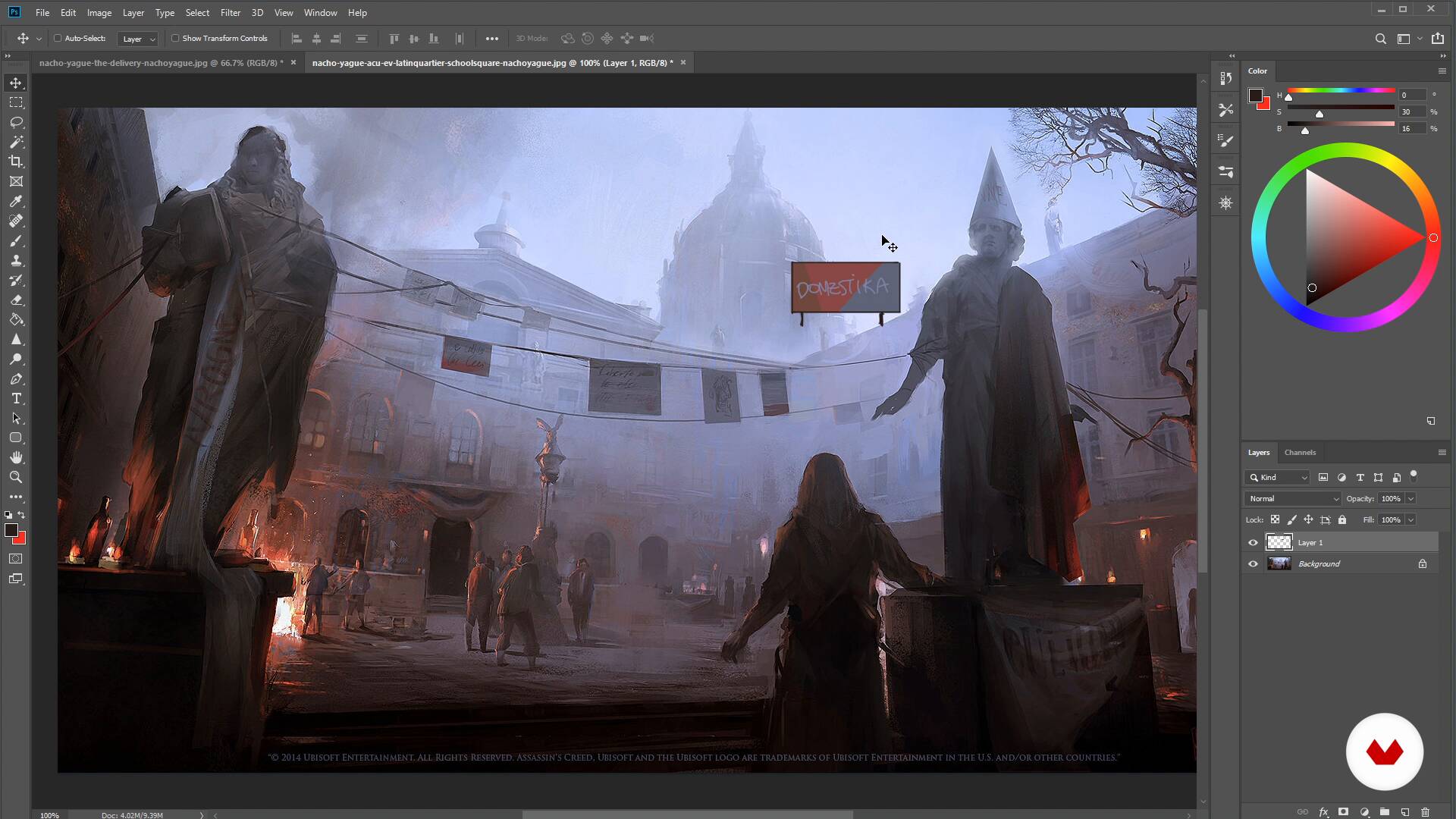The width and height of the screenshot is (1456, 819).
Task: Select the Eraser tool
Action: point(16,300)
